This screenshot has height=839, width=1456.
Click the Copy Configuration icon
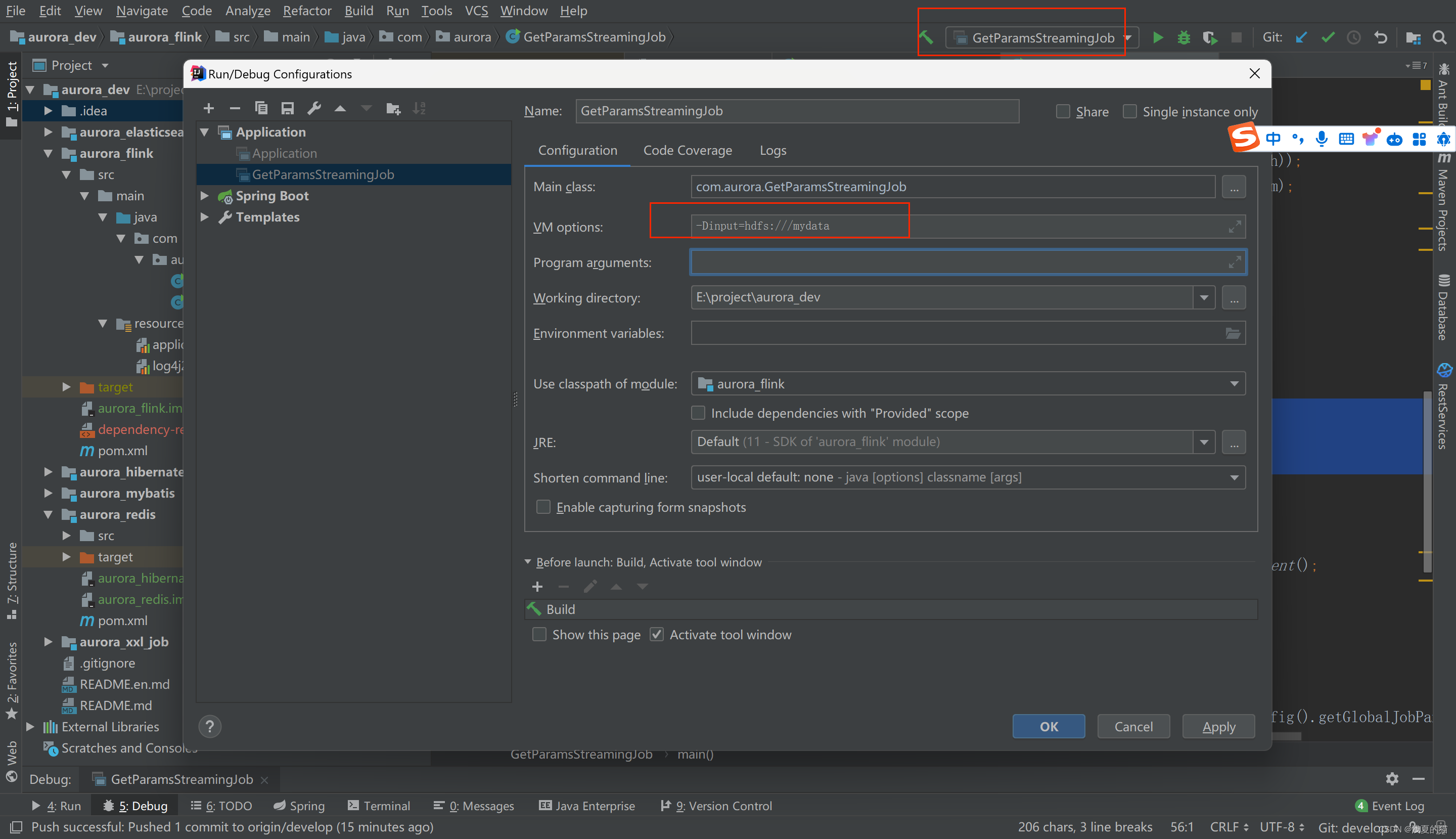coord(261,108)
